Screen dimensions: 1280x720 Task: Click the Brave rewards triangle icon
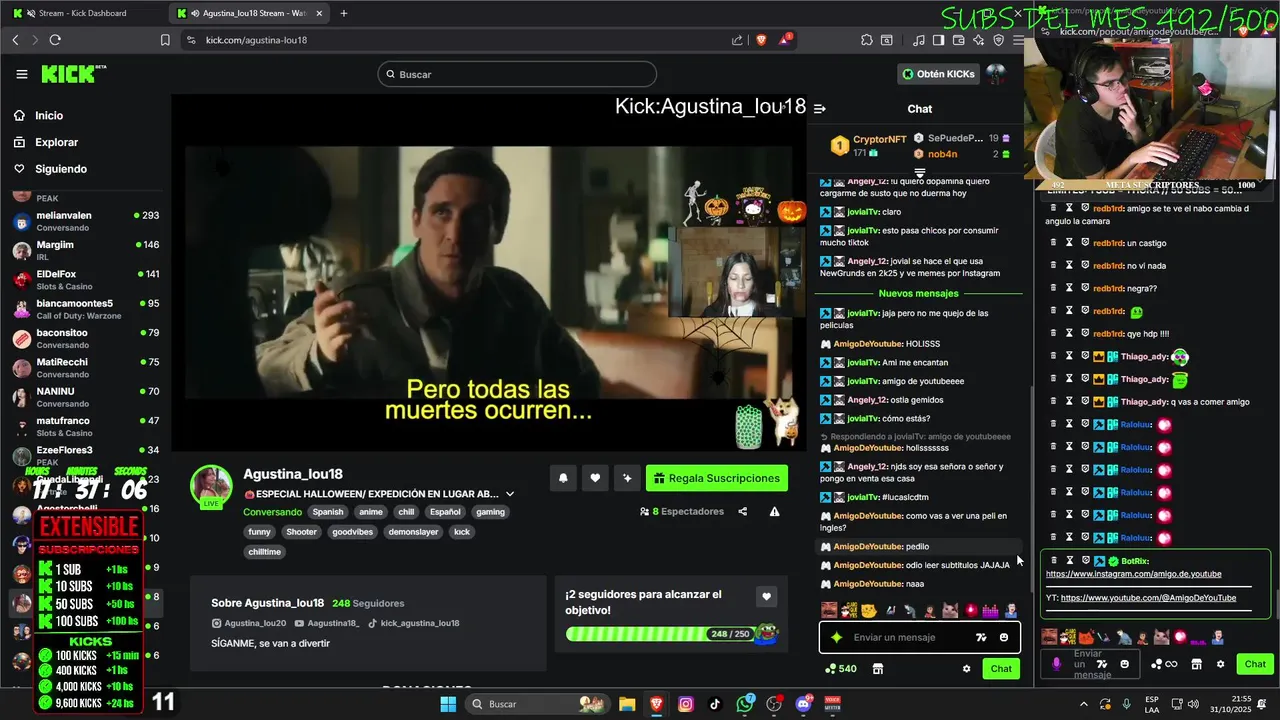coord(784,40)
